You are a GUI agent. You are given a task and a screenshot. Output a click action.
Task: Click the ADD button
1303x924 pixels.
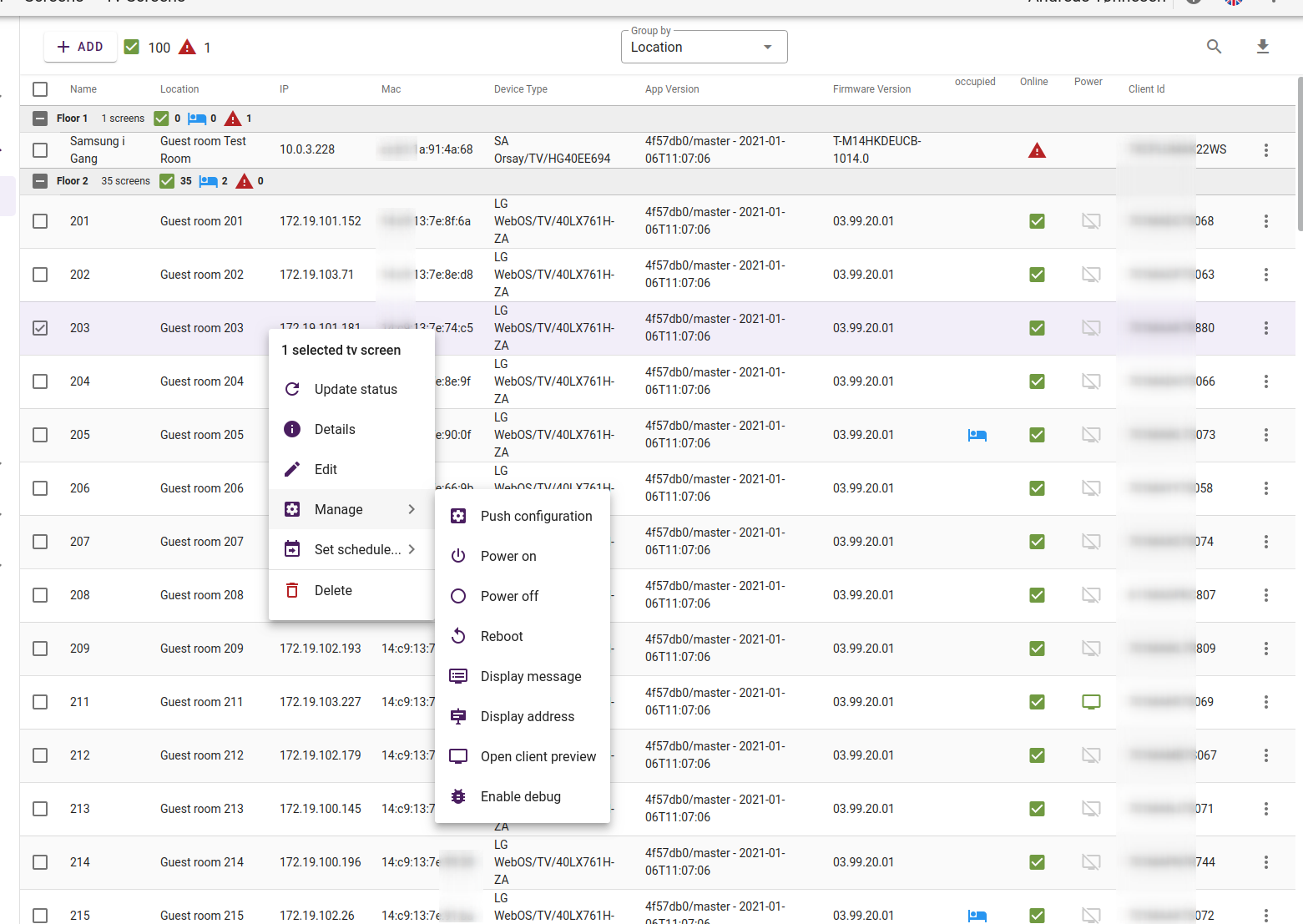point(80,47)
